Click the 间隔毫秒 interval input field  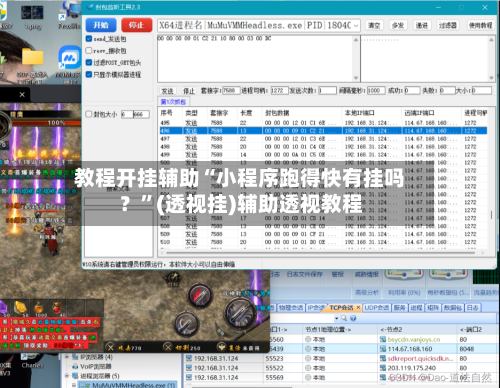click(376, 90)
